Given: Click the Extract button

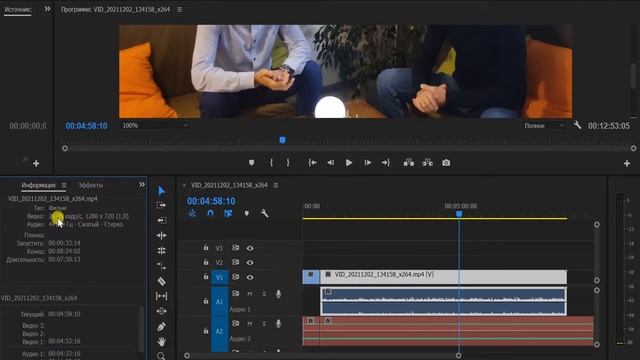Looking at the screenshot, I should tap(427, 163).
